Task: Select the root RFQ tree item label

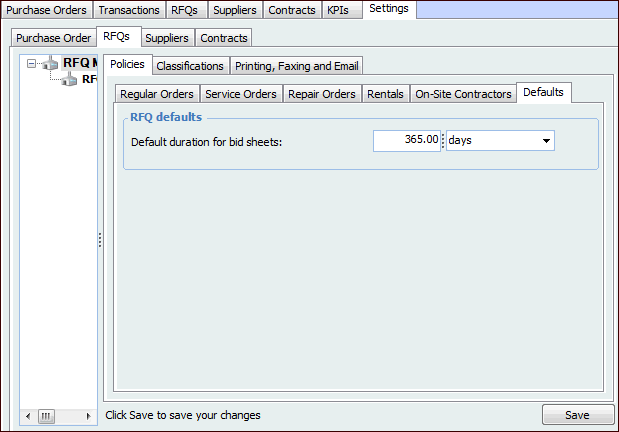Action: (80, 63)
